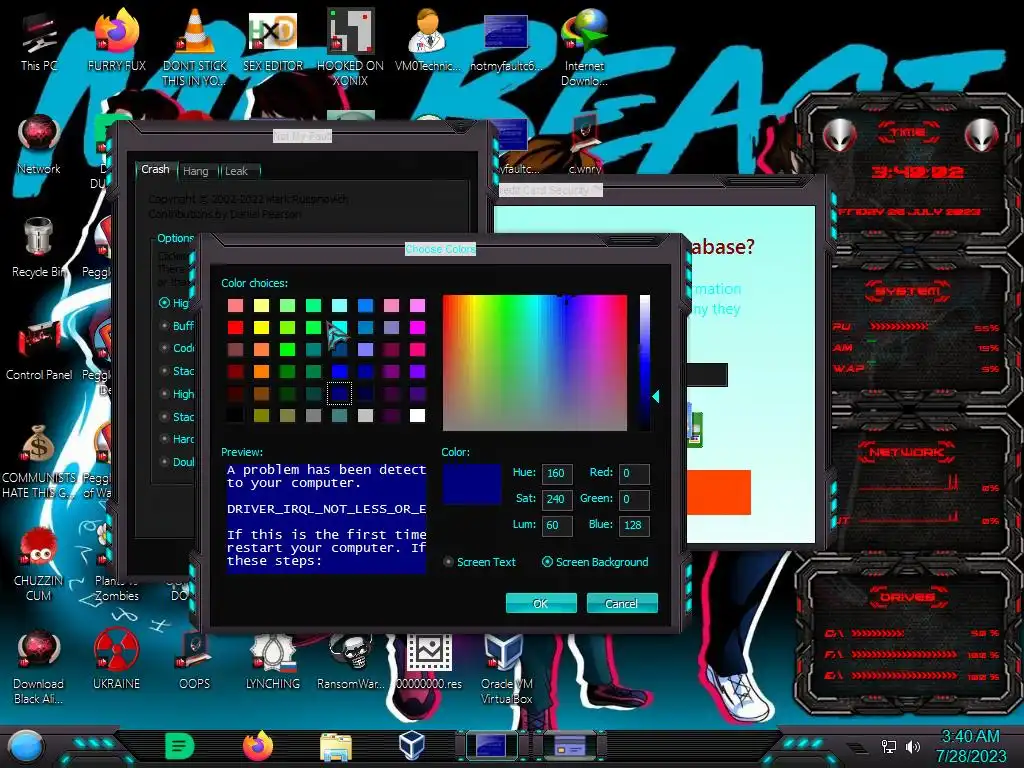1024x768 pixels.
Task: Pick the selected dark navy swatch
Action: point(340,394)
